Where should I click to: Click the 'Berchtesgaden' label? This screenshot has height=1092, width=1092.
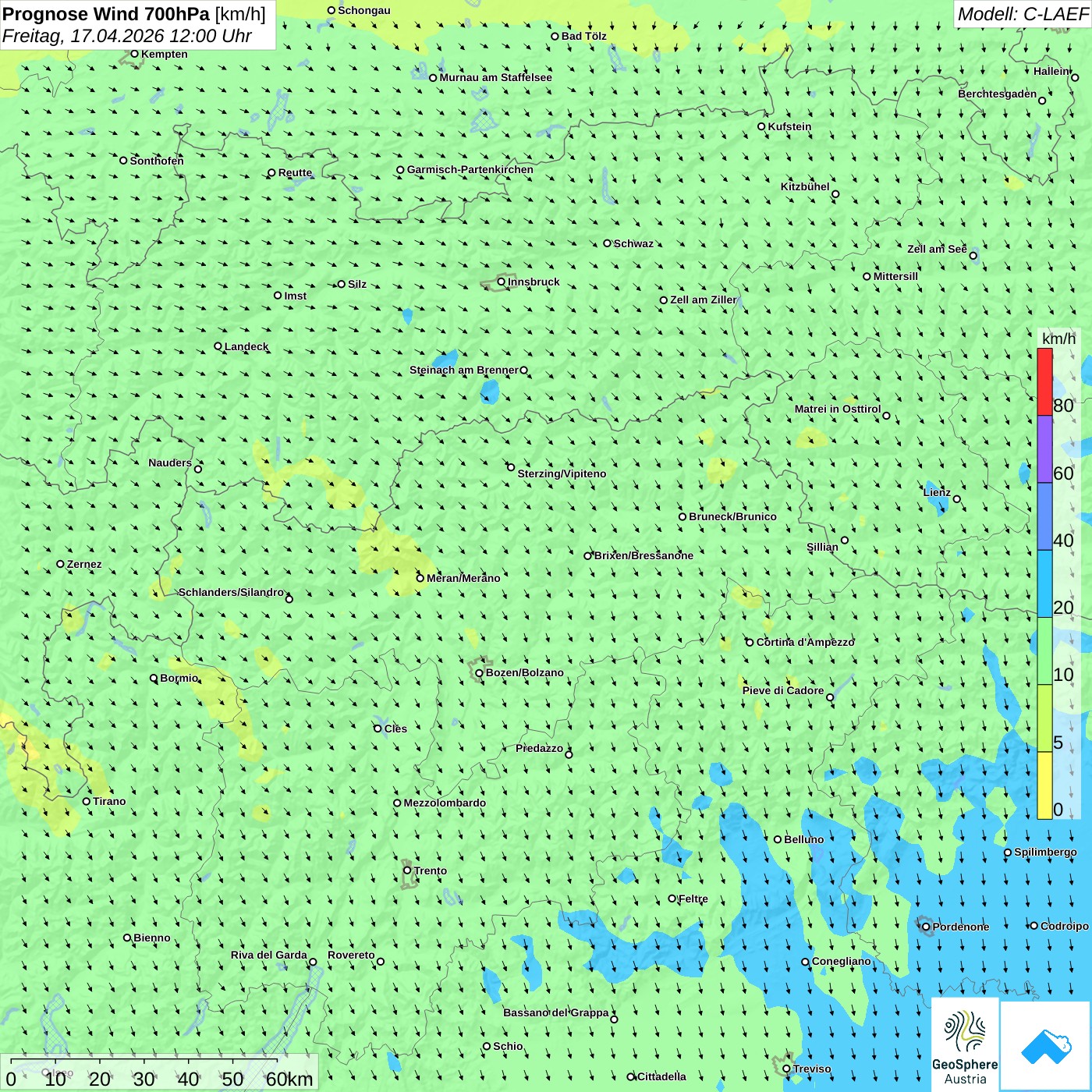(998, 94)
